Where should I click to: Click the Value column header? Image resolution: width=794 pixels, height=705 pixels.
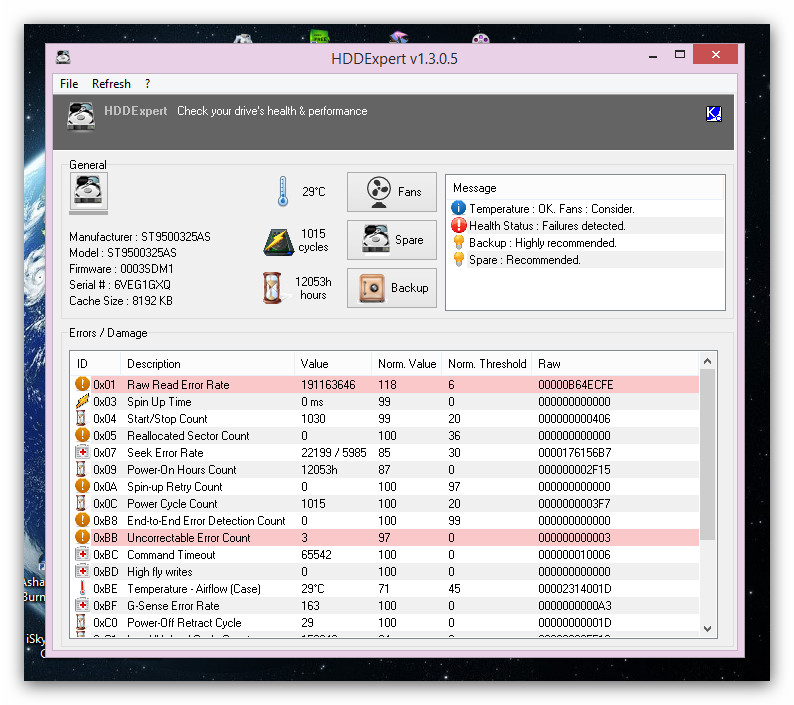(333, 364)
